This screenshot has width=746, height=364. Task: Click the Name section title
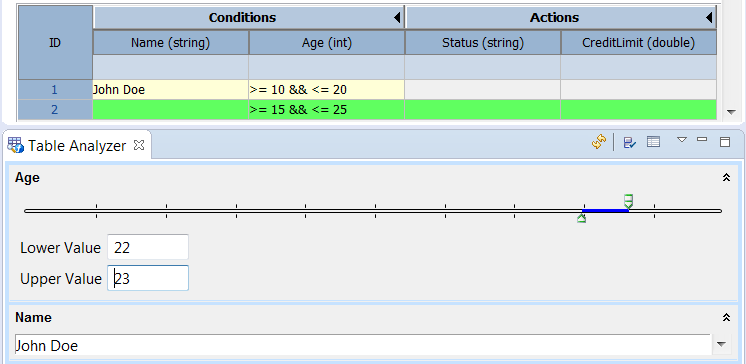pyautogui.click(x=33, y=317)
